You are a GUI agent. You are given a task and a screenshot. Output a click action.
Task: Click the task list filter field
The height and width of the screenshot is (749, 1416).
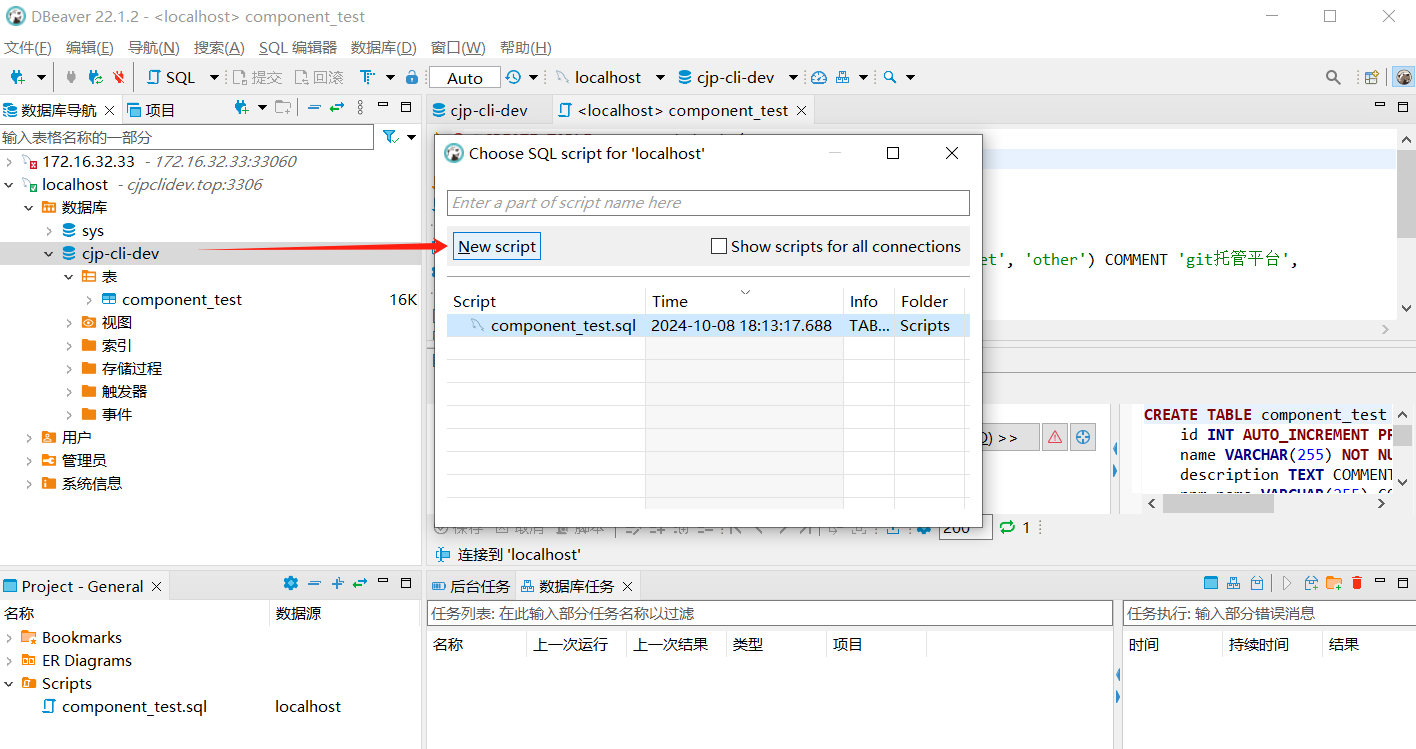[769, 613]
